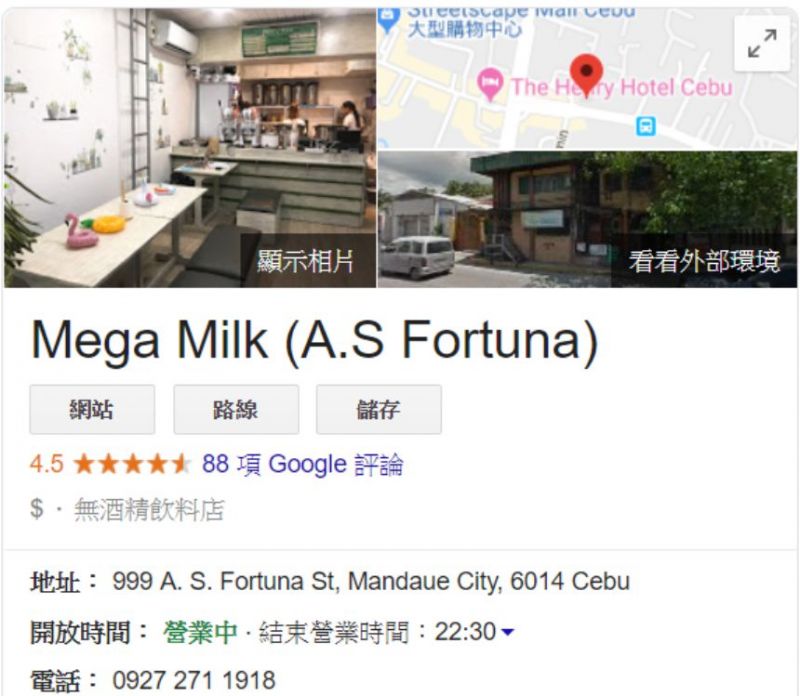Image resolution: width=800 pixels, height=696 pixels.
Task: Click the phone number 0927 271 1918
Action: 194,681
